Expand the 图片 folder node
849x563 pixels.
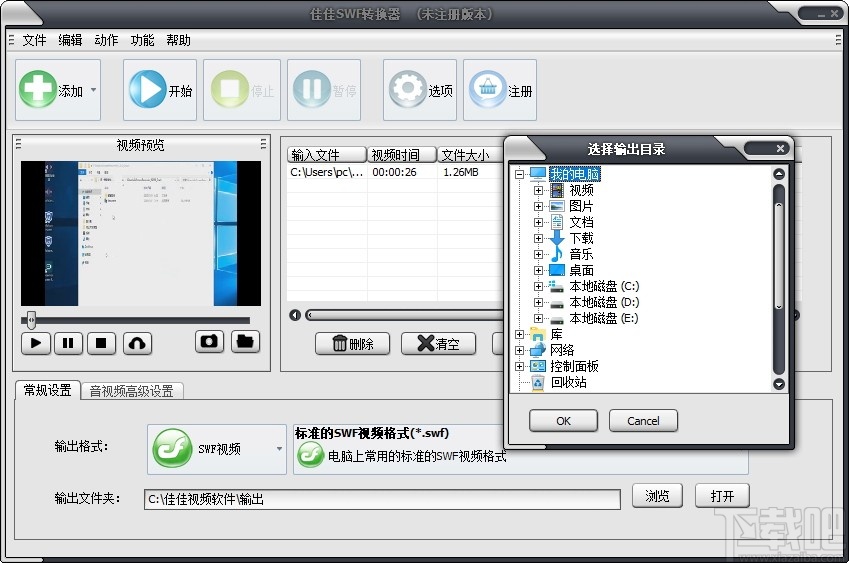pyautogui.click(x=538, y=206)
